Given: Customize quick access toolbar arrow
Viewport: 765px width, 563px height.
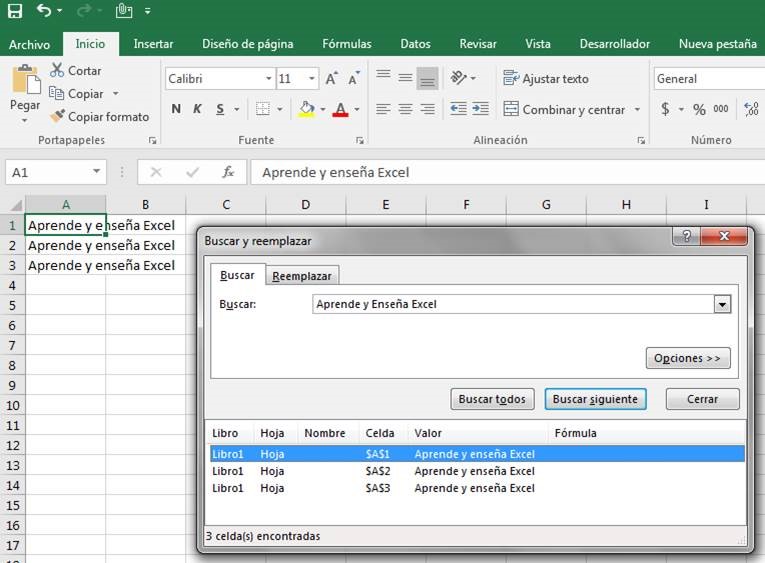Looking at the screenshot, I should pos(147,11).
